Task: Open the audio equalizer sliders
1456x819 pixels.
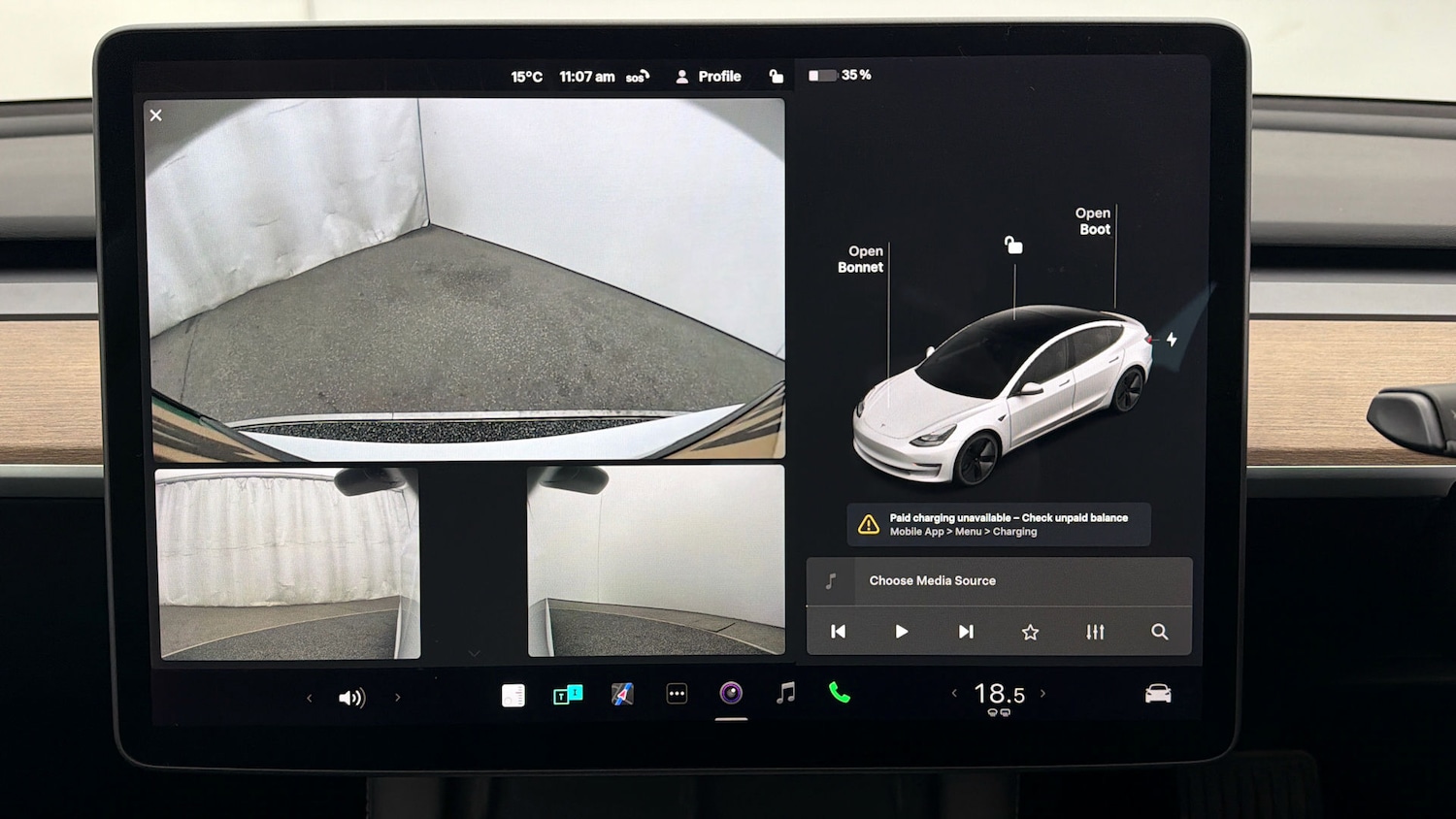Action: tap(1095, 632)
